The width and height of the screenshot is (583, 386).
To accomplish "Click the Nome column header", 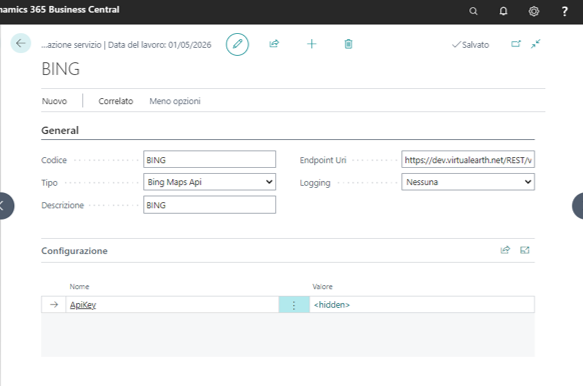I will click(x=79, y=287).
